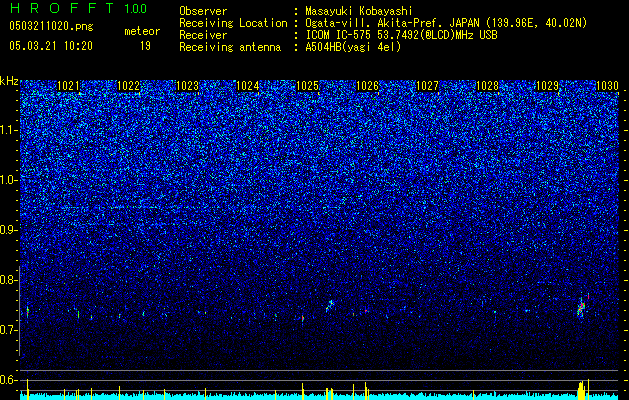The height and width of the screenshot is (400, 629).
Task: Click the Receiver label
Action: [203, 35]
